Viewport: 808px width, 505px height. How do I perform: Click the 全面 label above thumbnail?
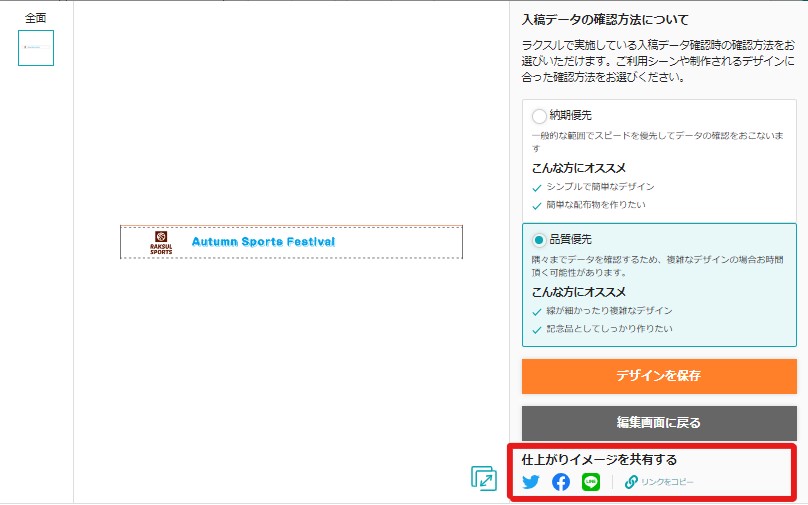pyautogui.click(x=36, y=18)
